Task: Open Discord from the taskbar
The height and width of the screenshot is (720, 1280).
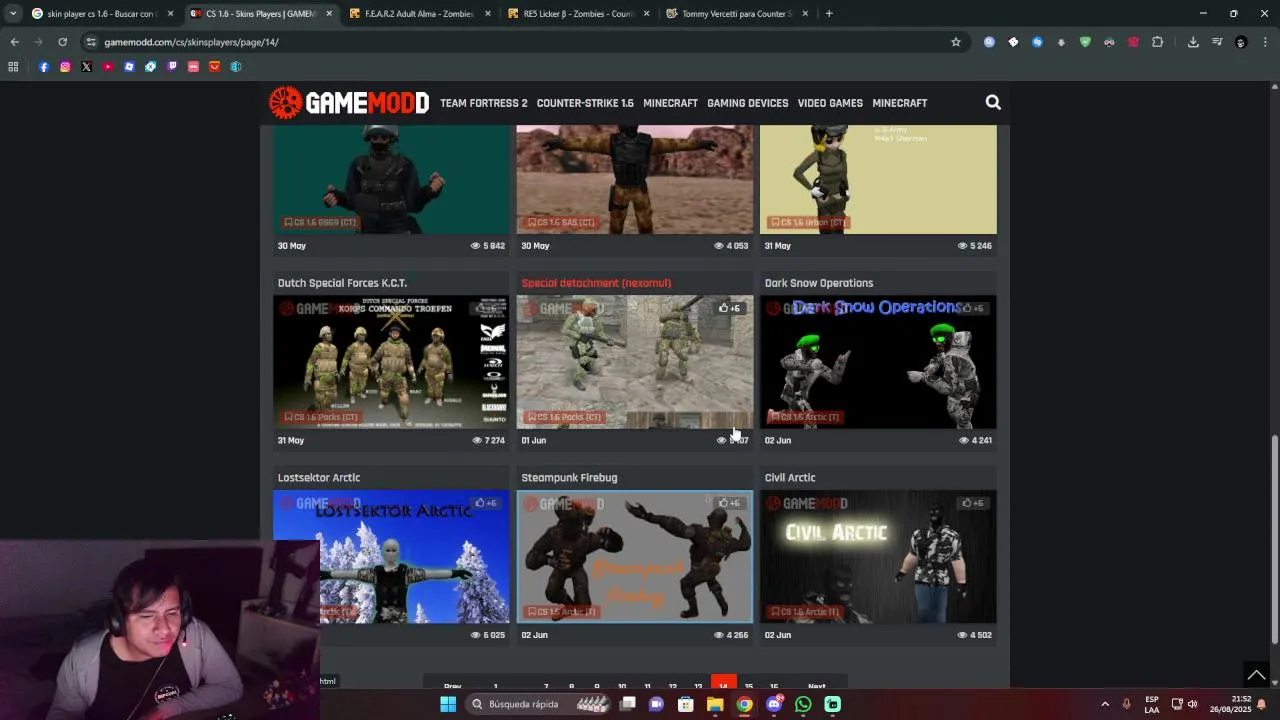Action: [774, 704]
